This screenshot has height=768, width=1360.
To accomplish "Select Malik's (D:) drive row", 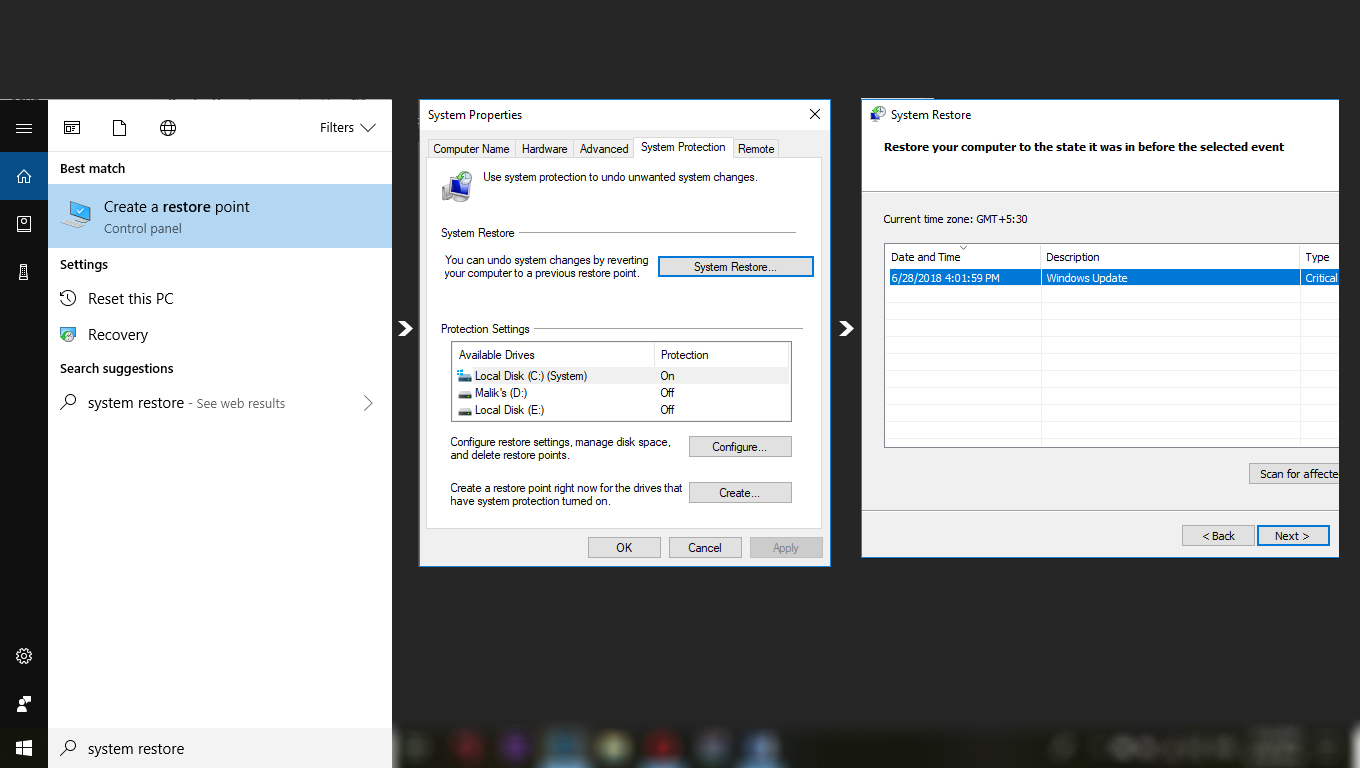I will coord(621,393).
